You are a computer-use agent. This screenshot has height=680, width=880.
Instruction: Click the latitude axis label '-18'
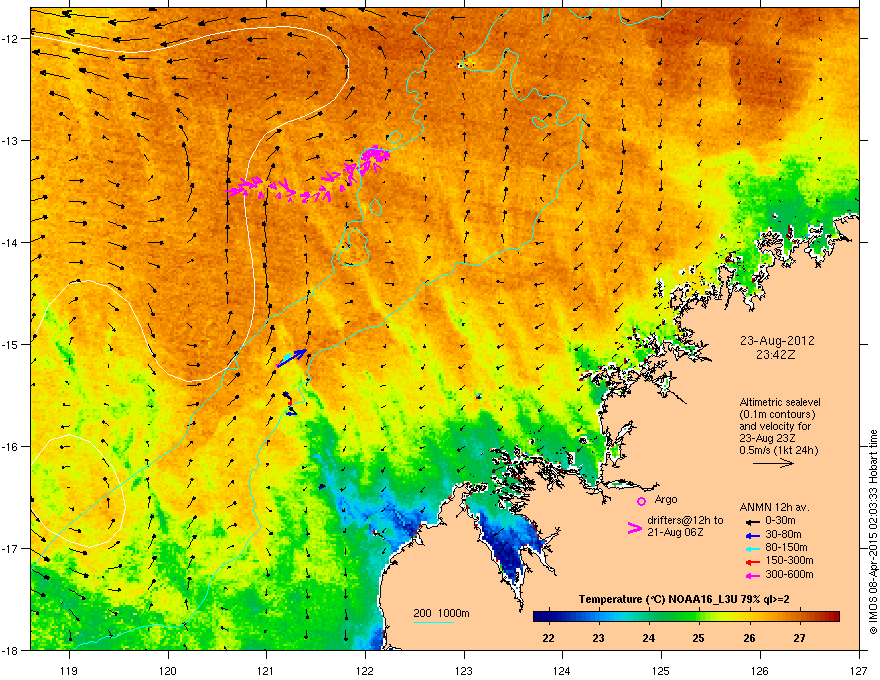[x=10, y=650]
